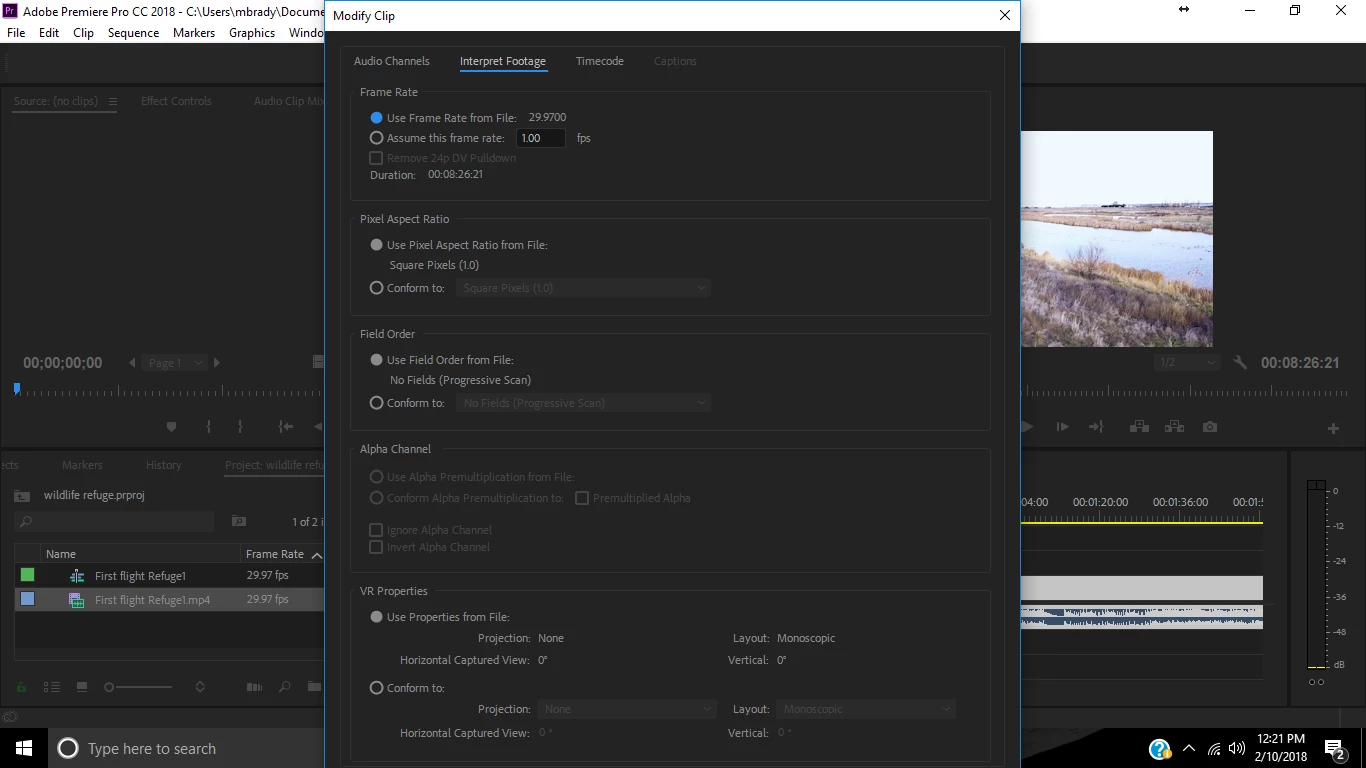Select Use Field Order from File
The image size is (1366, 768).
[x=376, y=360]
